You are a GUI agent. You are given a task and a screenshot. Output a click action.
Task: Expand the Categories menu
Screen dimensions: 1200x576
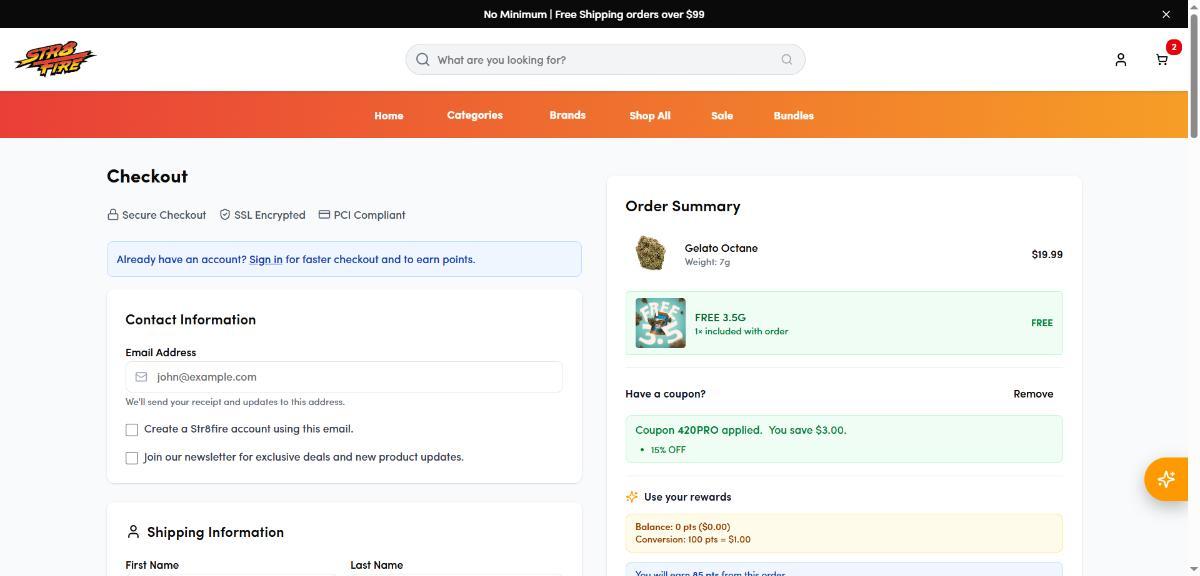pos(474,115)
